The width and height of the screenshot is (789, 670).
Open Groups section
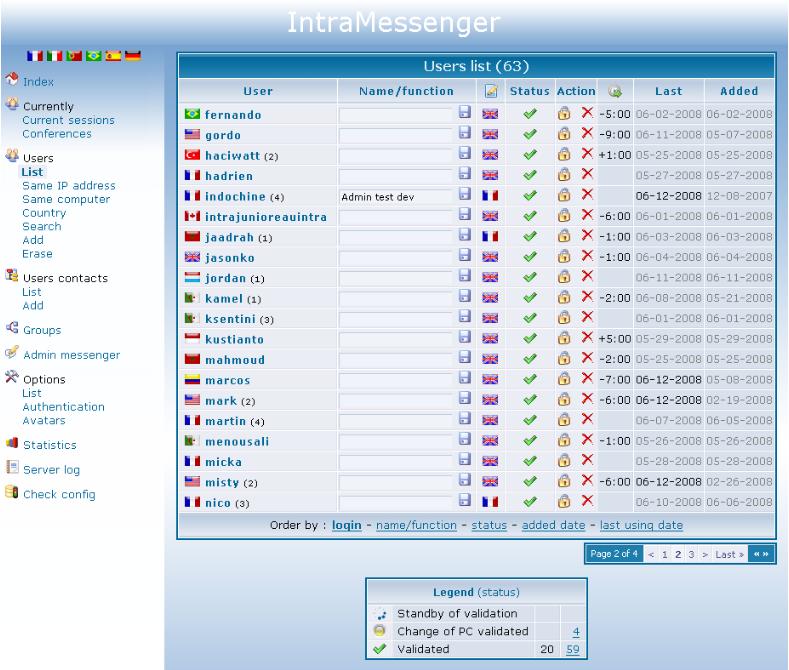click(42, 330)
